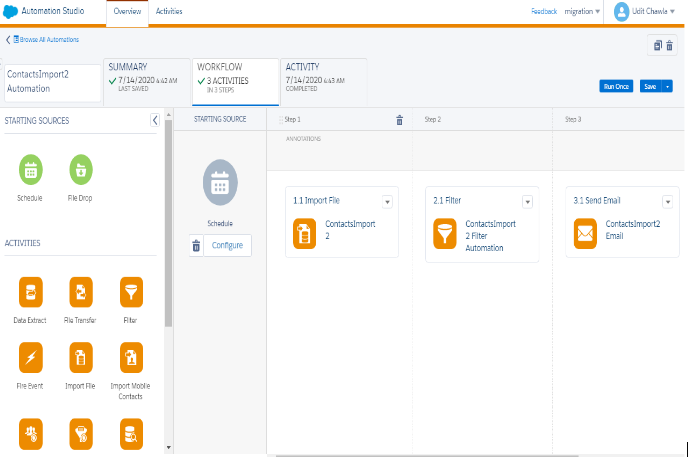Pick the Filter activity in sidebar

tap(130, 292)
